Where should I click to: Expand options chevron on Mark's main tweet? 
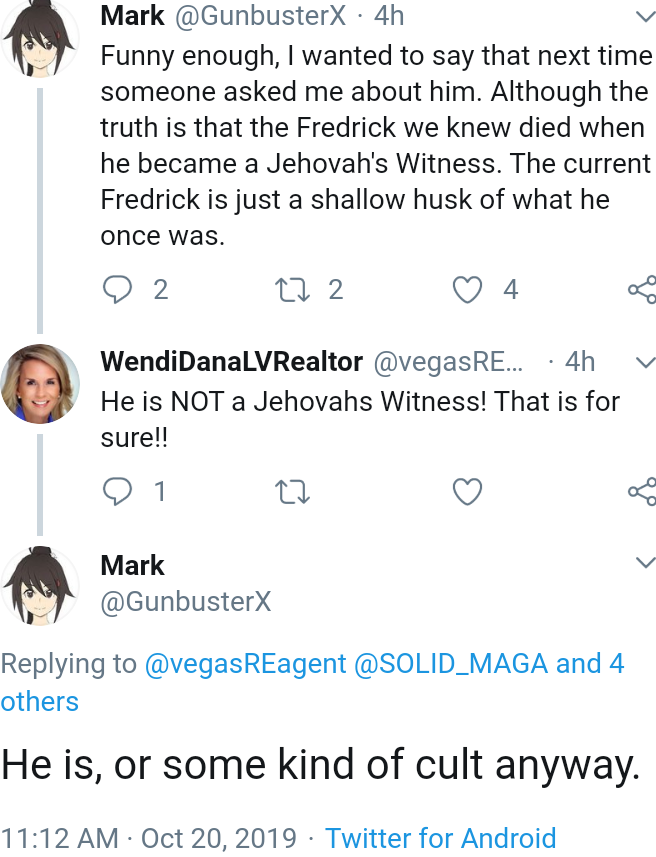pos(646,562)
